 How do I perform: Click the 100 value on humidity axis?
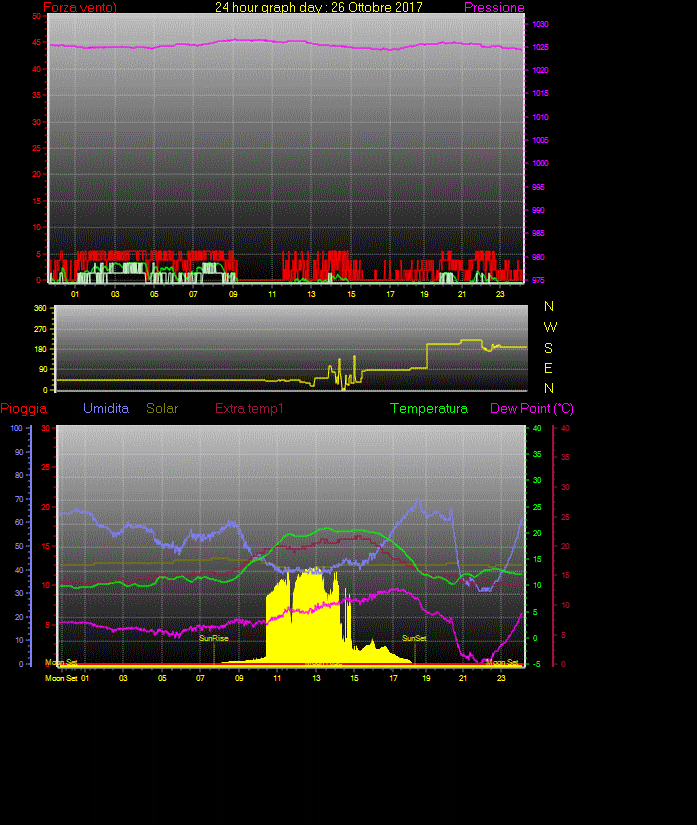[x=15, y=428]
